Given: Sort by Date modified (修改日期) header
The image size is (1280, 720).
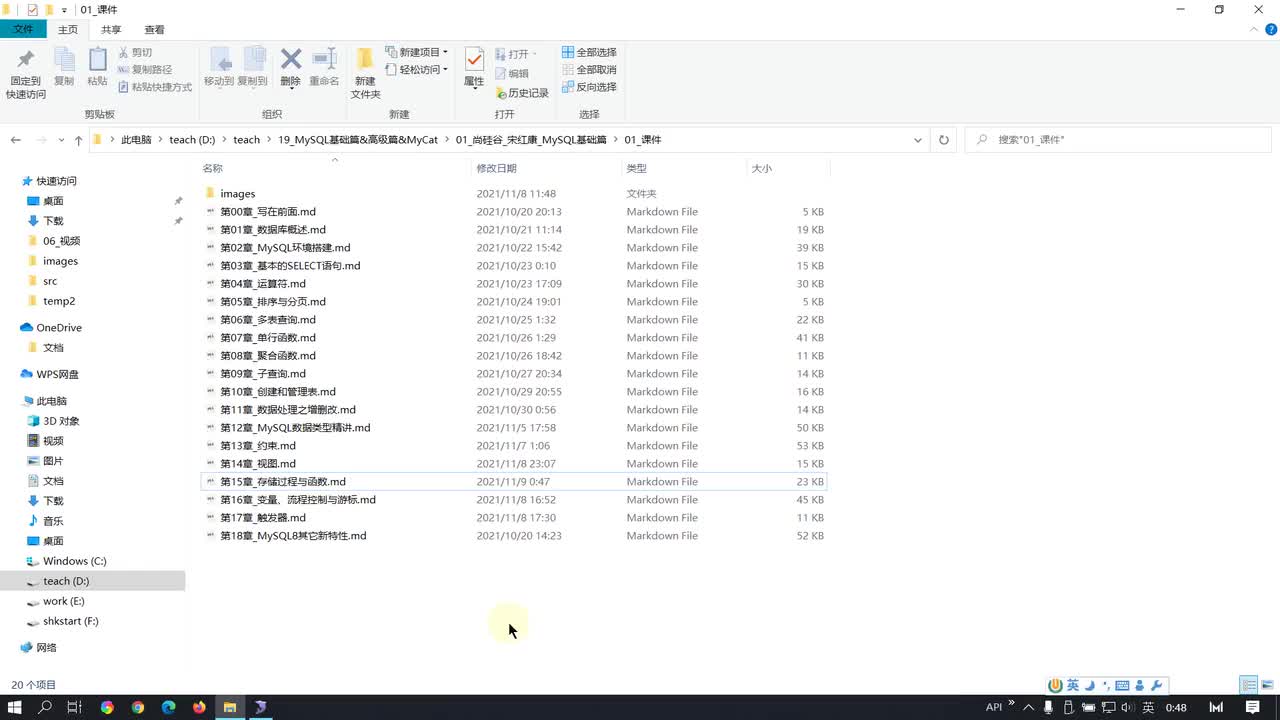Looking at the screenshot, I should [497, 168].
